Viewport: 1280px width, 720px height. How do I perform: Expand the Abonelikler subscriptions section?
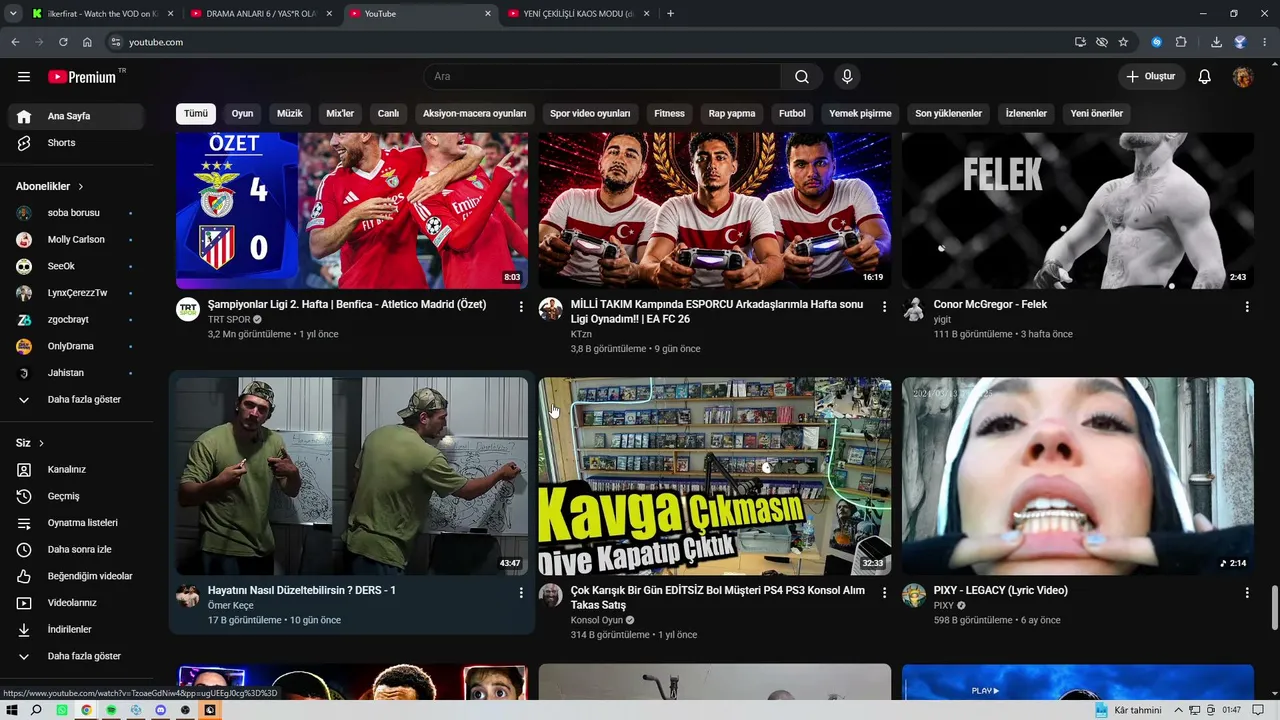coord(50,186)
